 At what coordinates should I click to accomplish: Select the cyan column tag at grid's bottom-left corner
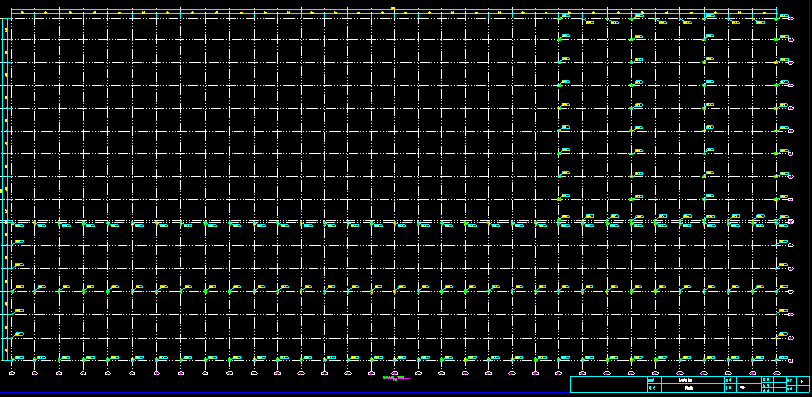point(19,358)
